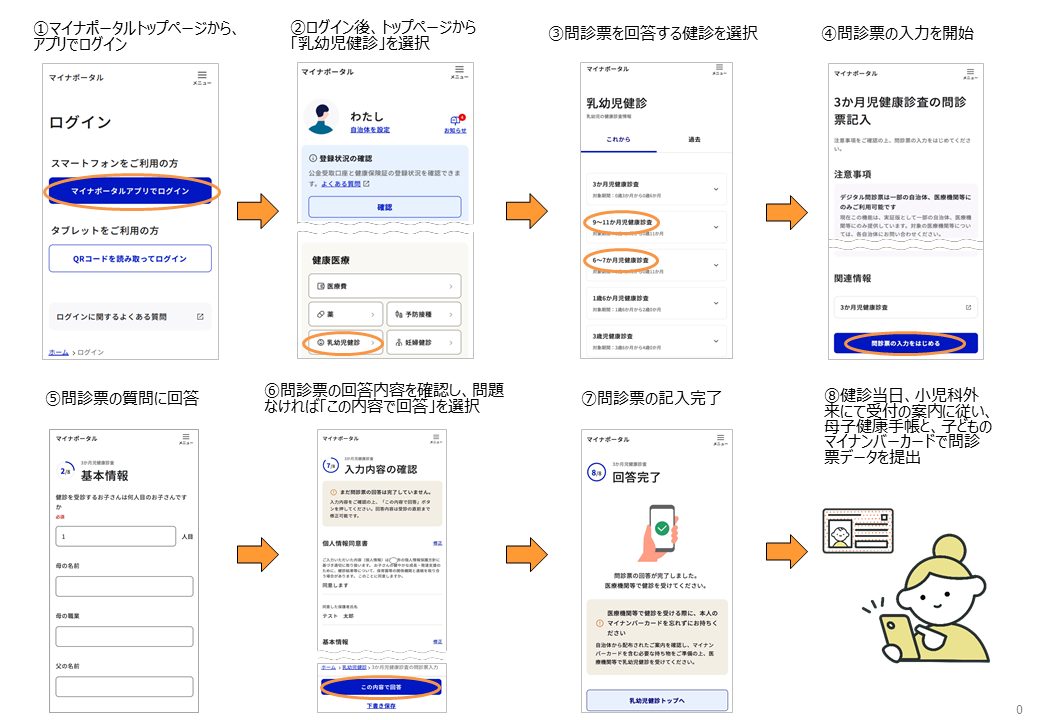Choose QRコードを読み取ってログイン button
Image resolution: width=1040 pixels, height=720 pixels.
[130, 259]
